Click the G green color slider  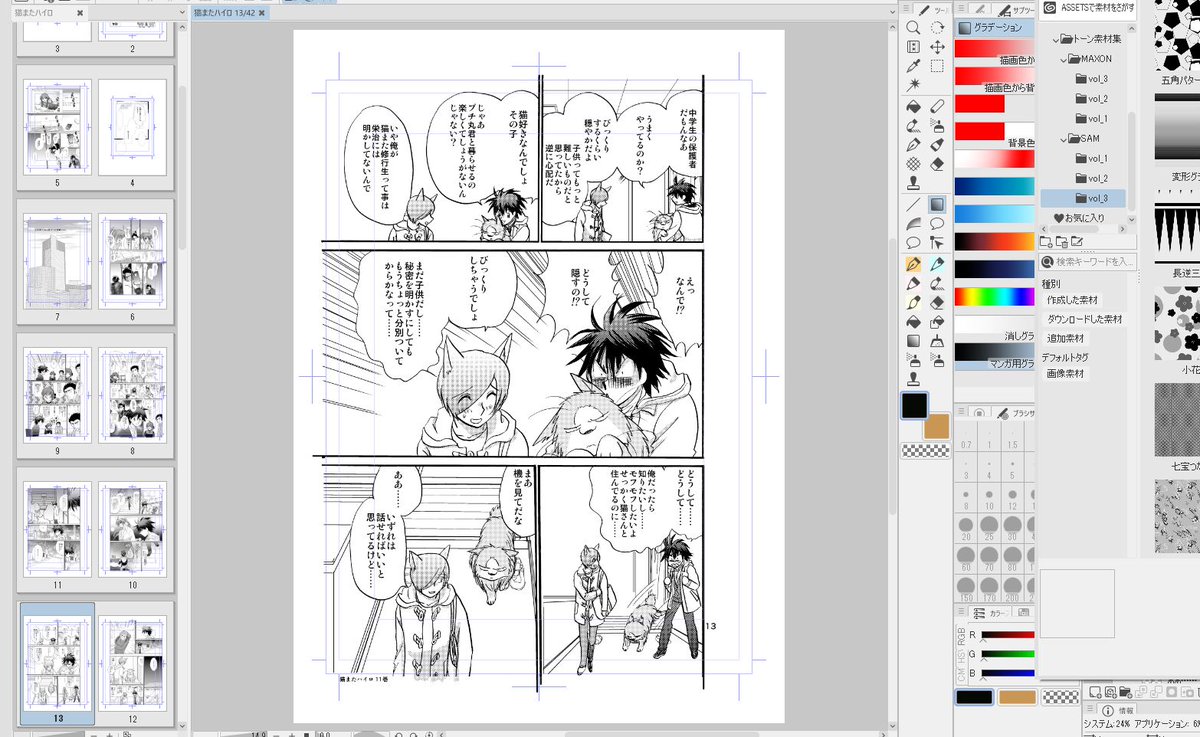pos(1007,654)
